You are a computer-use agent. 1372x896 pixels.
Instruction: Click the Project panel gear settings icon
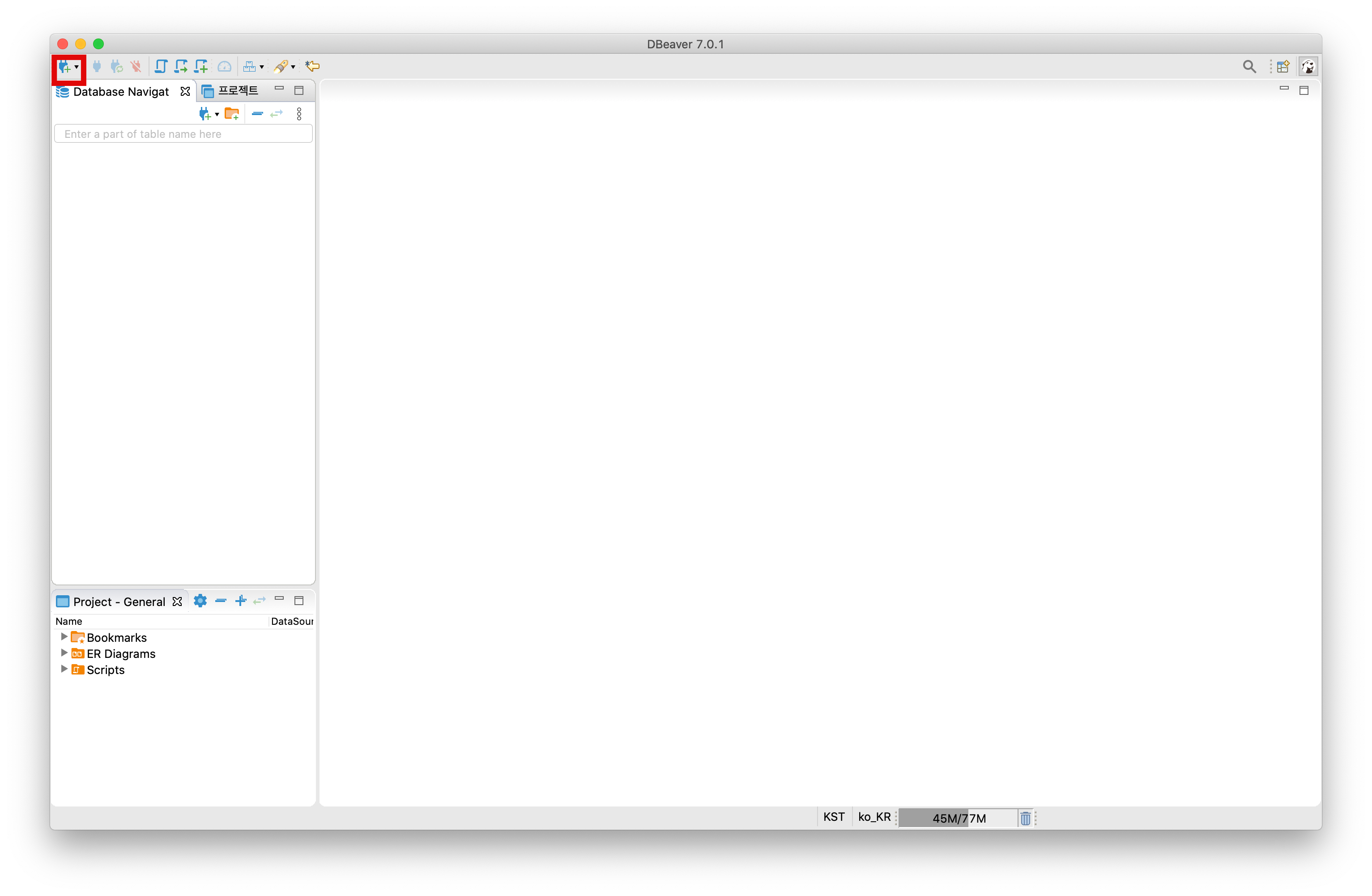click(x=200, y=601)
